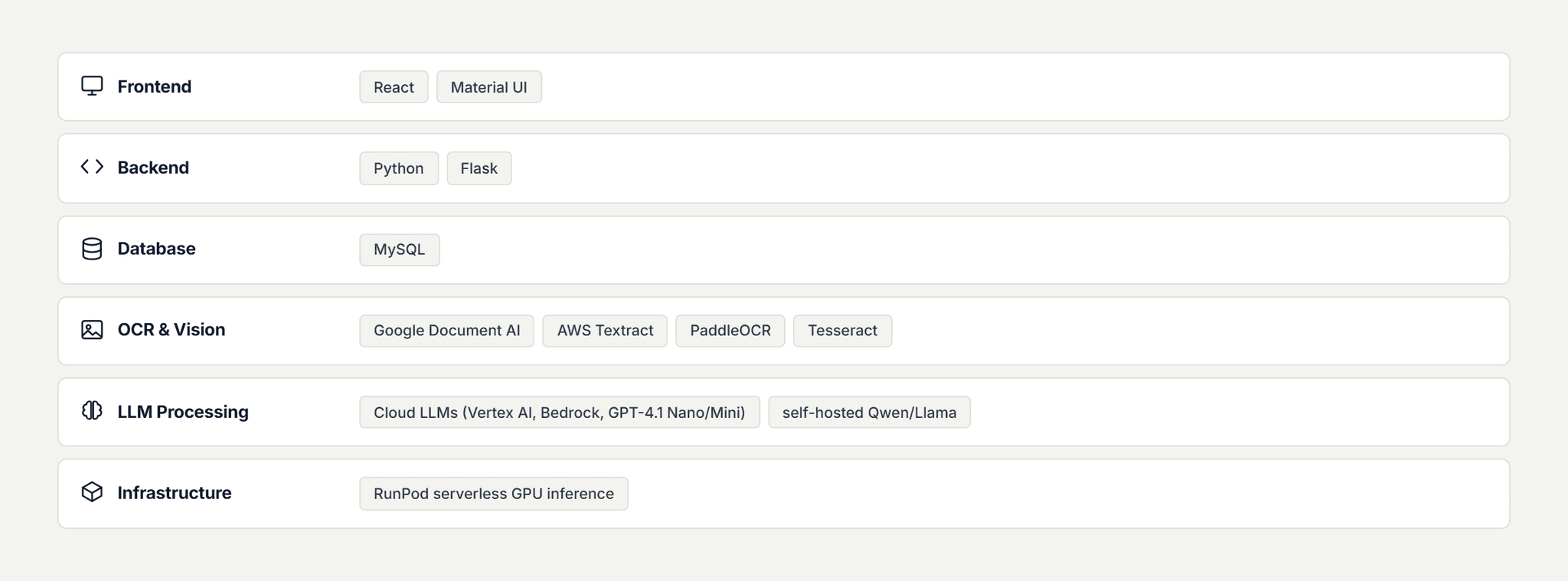Click the PaddleOCR tag
Viewport: 1568px width, 581px height.
[x=730, y=331]
